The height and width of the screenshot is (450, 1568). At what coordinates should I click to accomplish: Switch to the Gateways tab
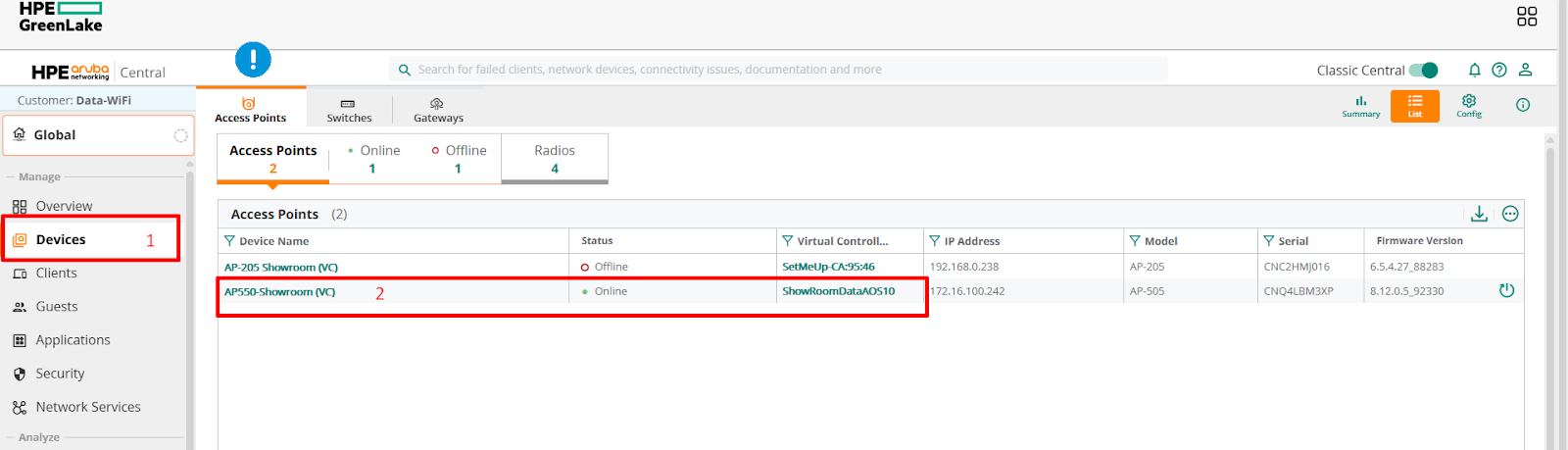pyautogui.click(x=438, y=110)
